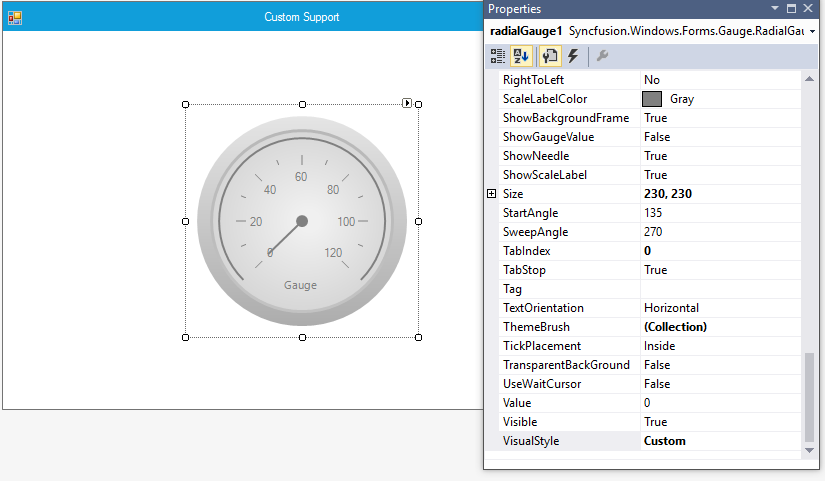Click the 60 scale label on gauge
This screenshot has height=481, width=825.
click(x=301, y=177)
